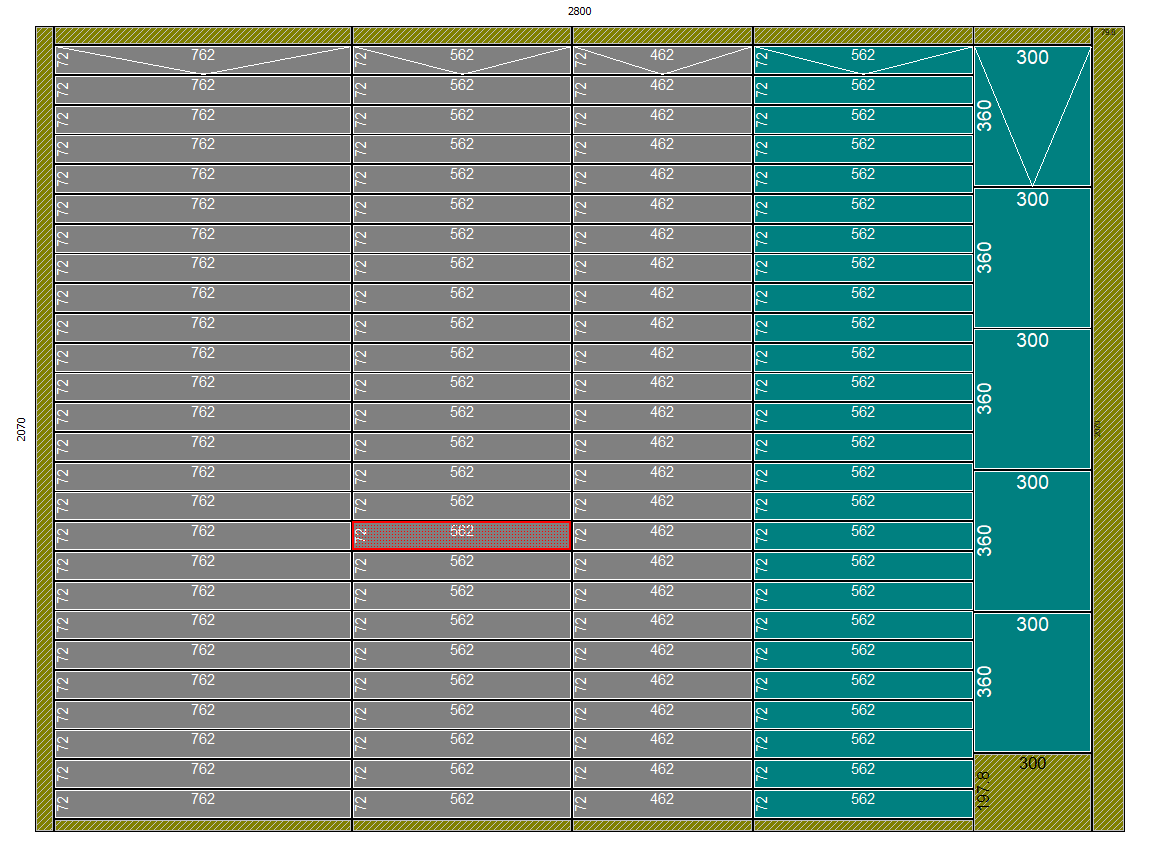Click the 2070 sheet height label

[x=21, y=429]
